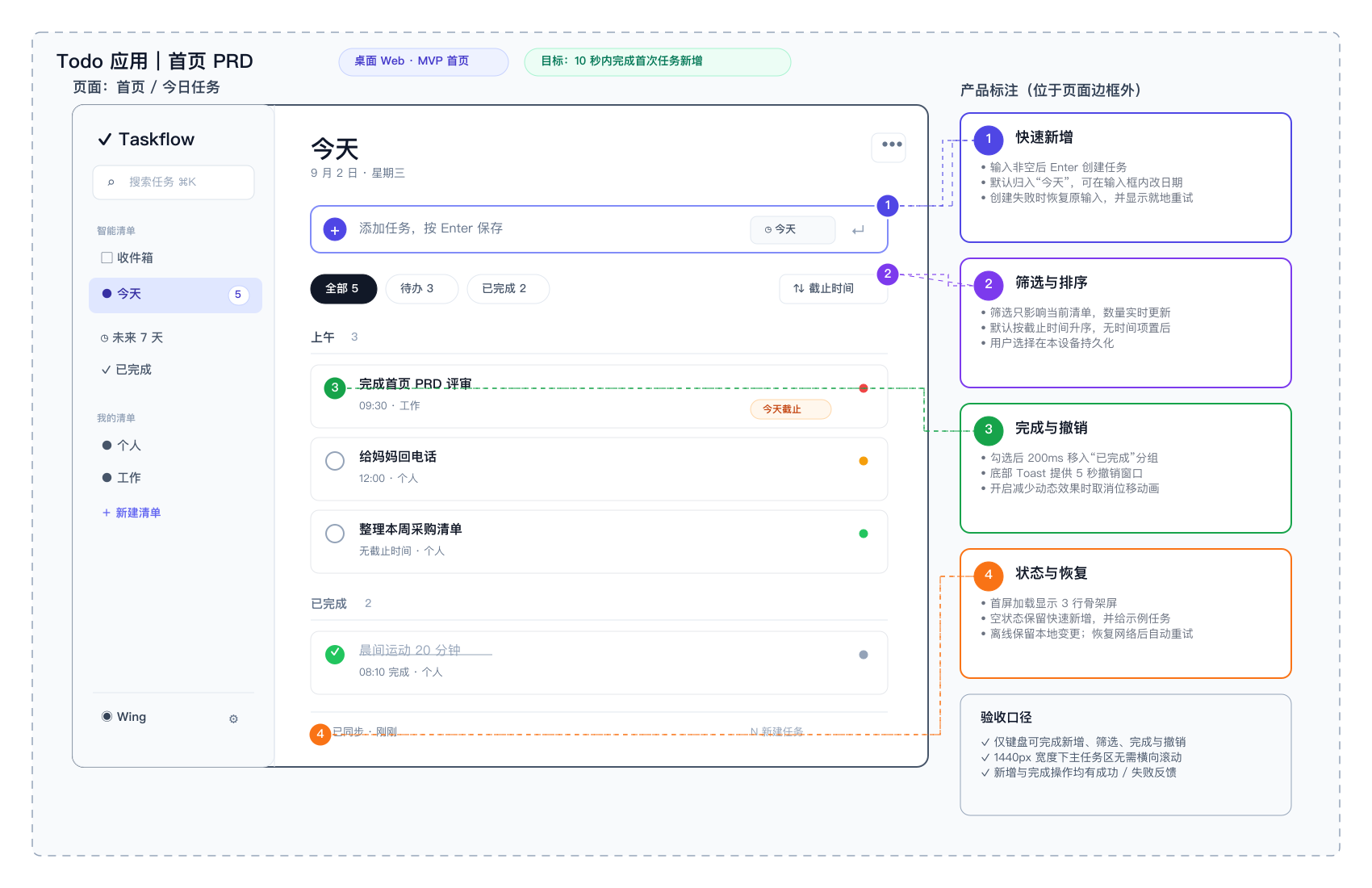
Task: Click the green priority dot on 整理本周采购清单
Action: click(864, 534)
